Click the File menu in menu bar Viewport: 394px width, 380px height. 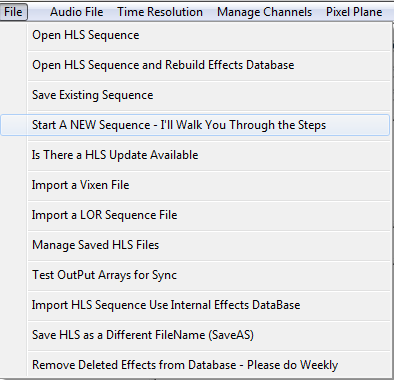(13, 12)
